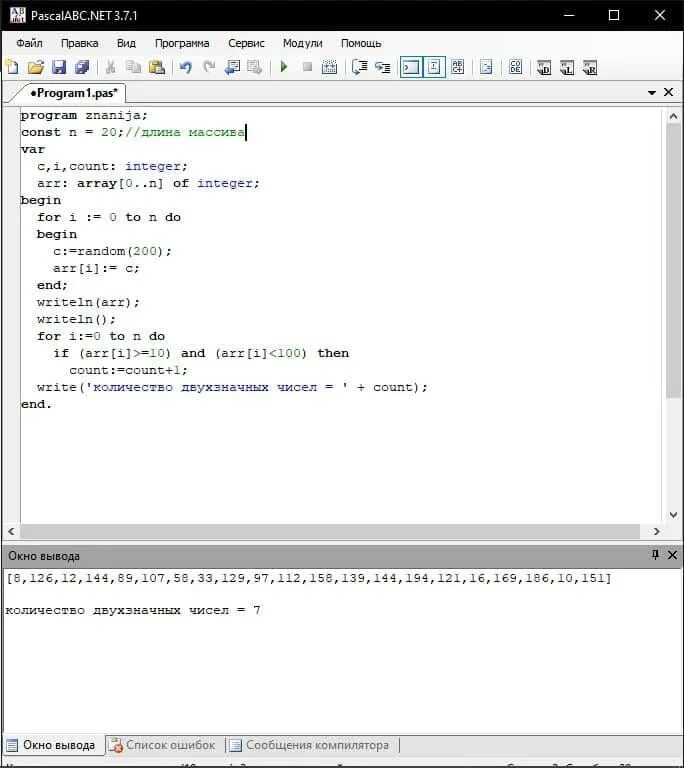This screenshot has height=768, width=684.
Task: Open the Сервис menu
Action: (246, 43)
